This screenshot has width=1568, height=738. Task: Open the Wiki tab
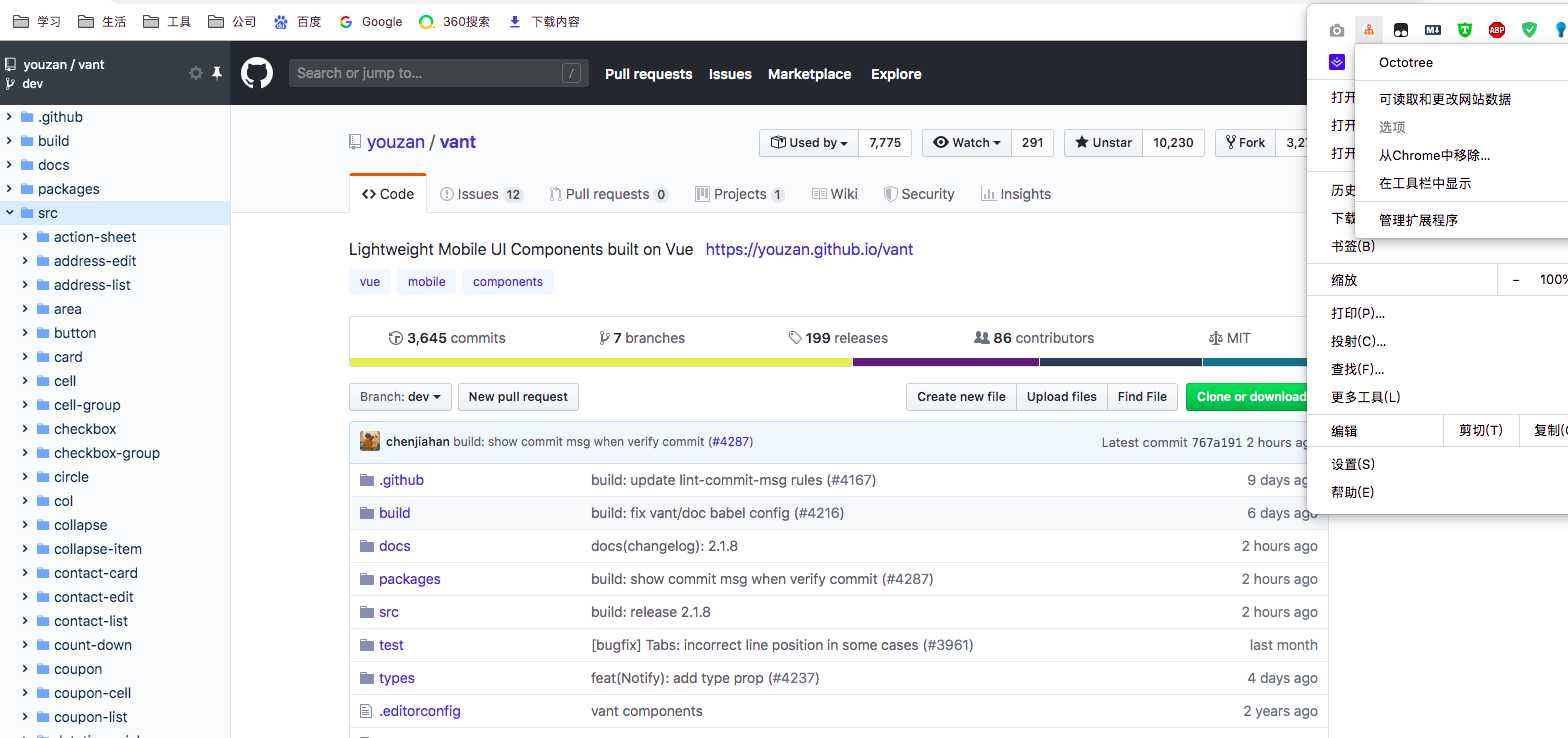click(x=835, y=194)
